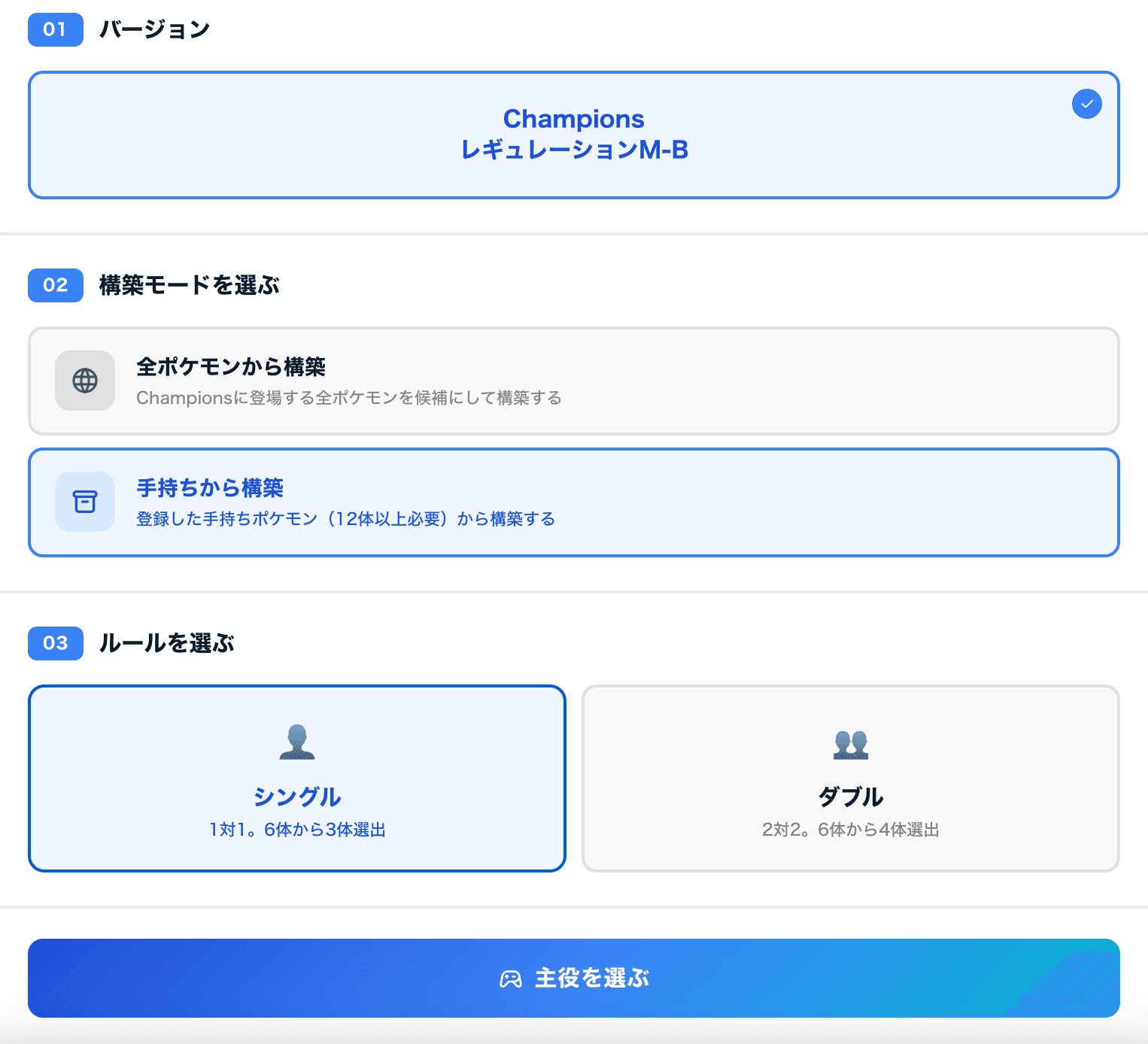Viewport: 1148px width, 1044px height.
Task: Click the text 2対2。6体から4体選出
Action: pyautogui.click(x=851, y=830)
